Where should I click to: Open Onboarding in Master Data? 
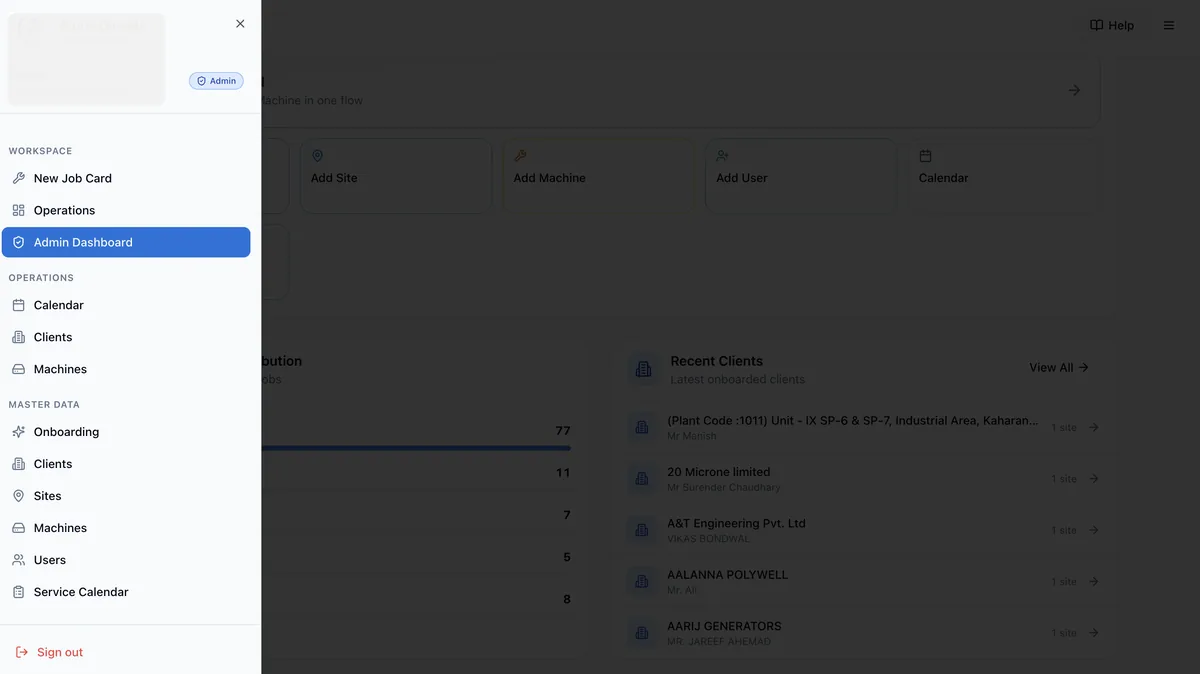coord(126,432)
